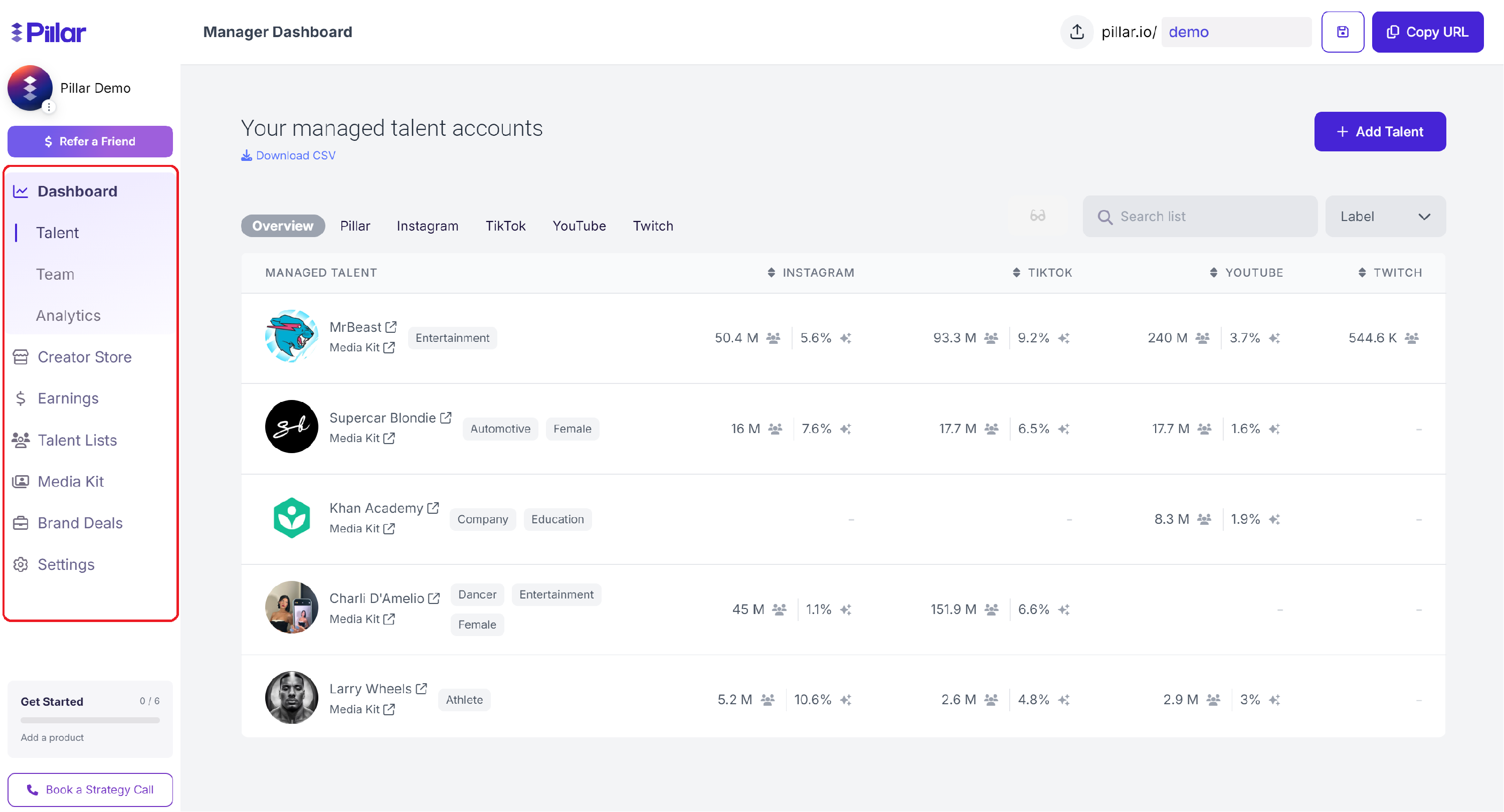
Task: Click the Add Talent button
Action: pyautogui.click(x=1380, y=131)
